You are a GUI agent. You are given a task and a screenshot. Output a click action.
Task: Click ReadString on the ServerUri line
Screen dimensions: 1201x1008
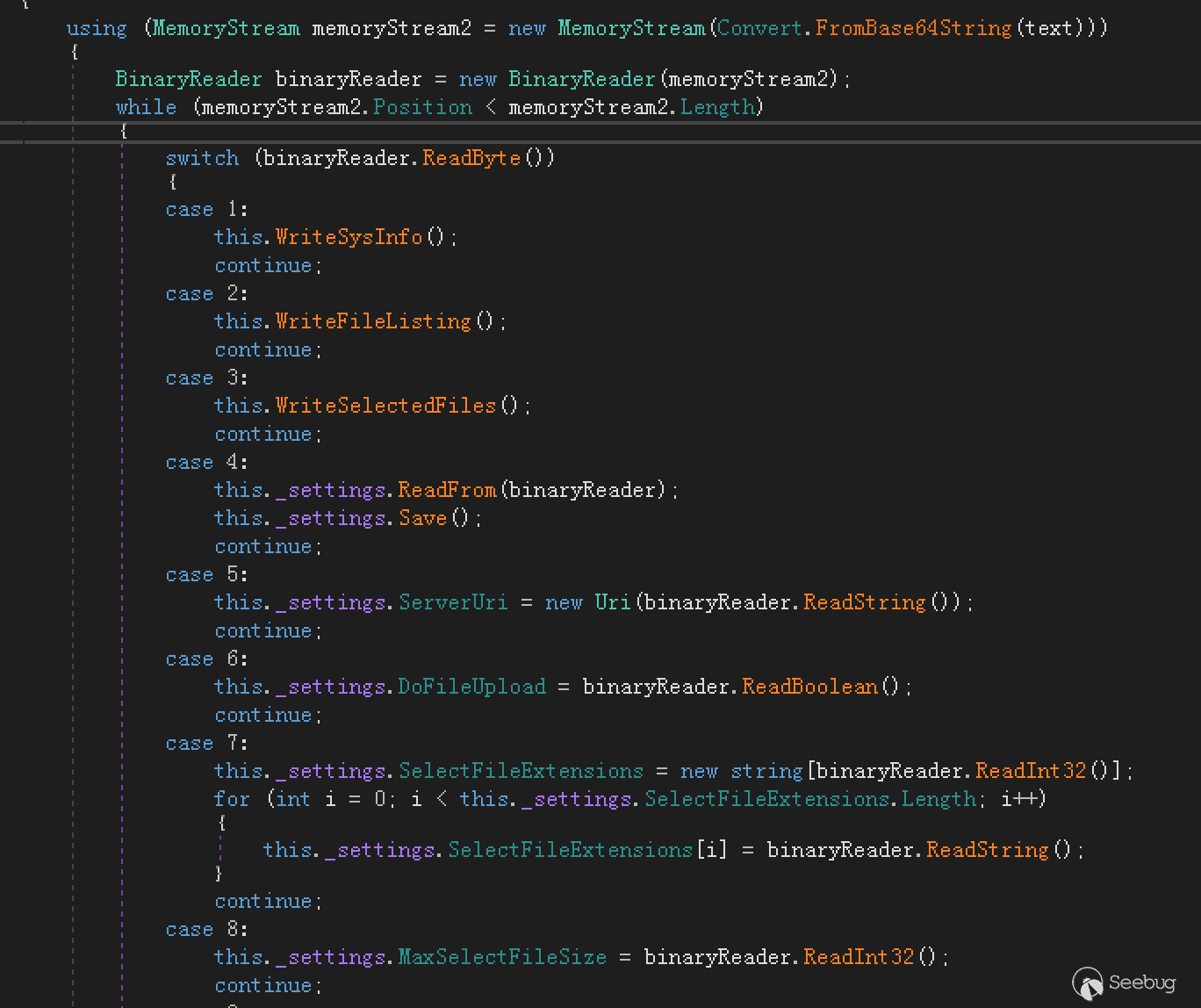(865, 602)
